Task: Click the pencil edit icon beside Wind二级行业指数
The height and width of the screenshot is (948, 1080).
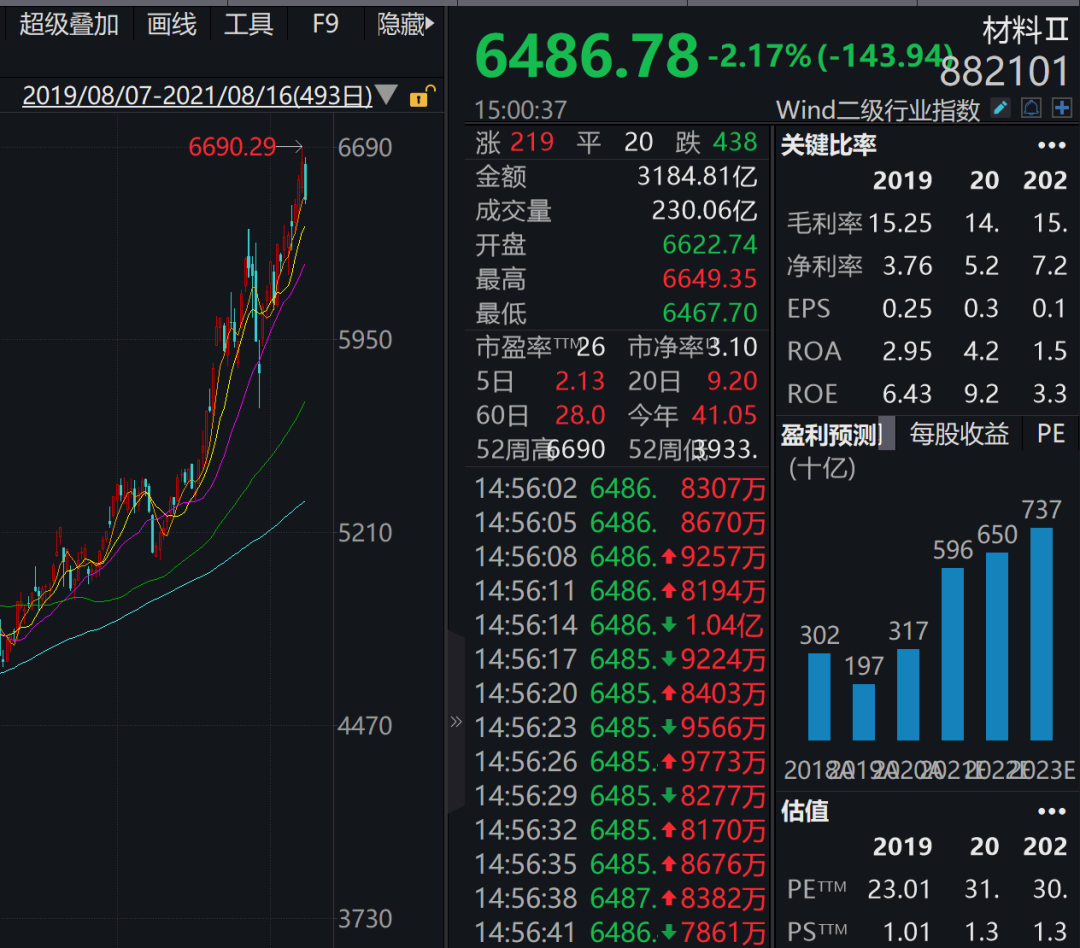Action: (1000, 108)
